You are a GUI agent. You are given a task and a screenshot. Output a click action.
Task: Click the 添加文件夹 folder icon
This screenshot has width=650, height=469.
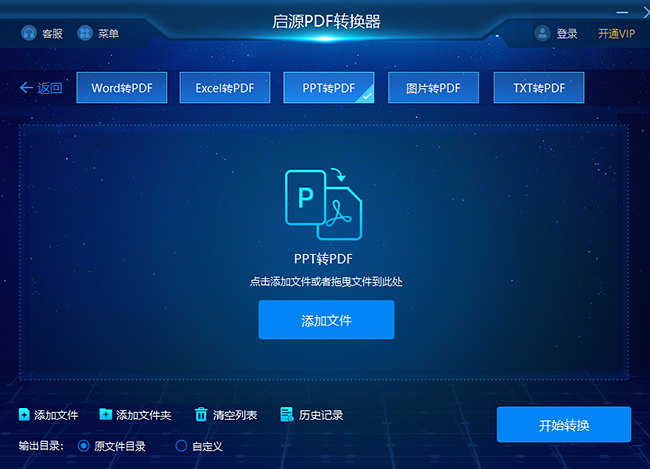[x=106, y=414]
